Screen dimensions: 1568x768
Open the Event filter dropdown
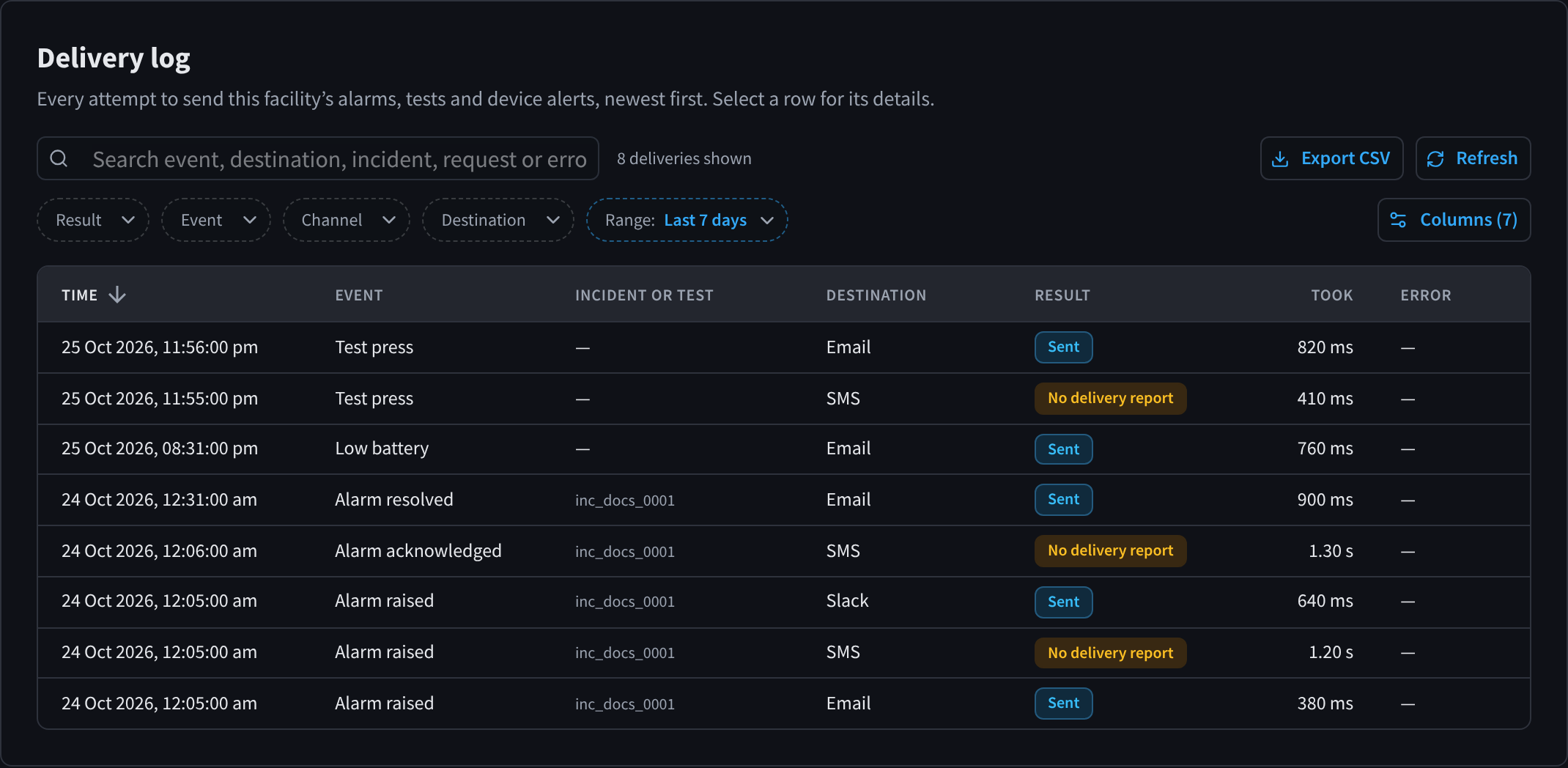[x=216, y=220]
